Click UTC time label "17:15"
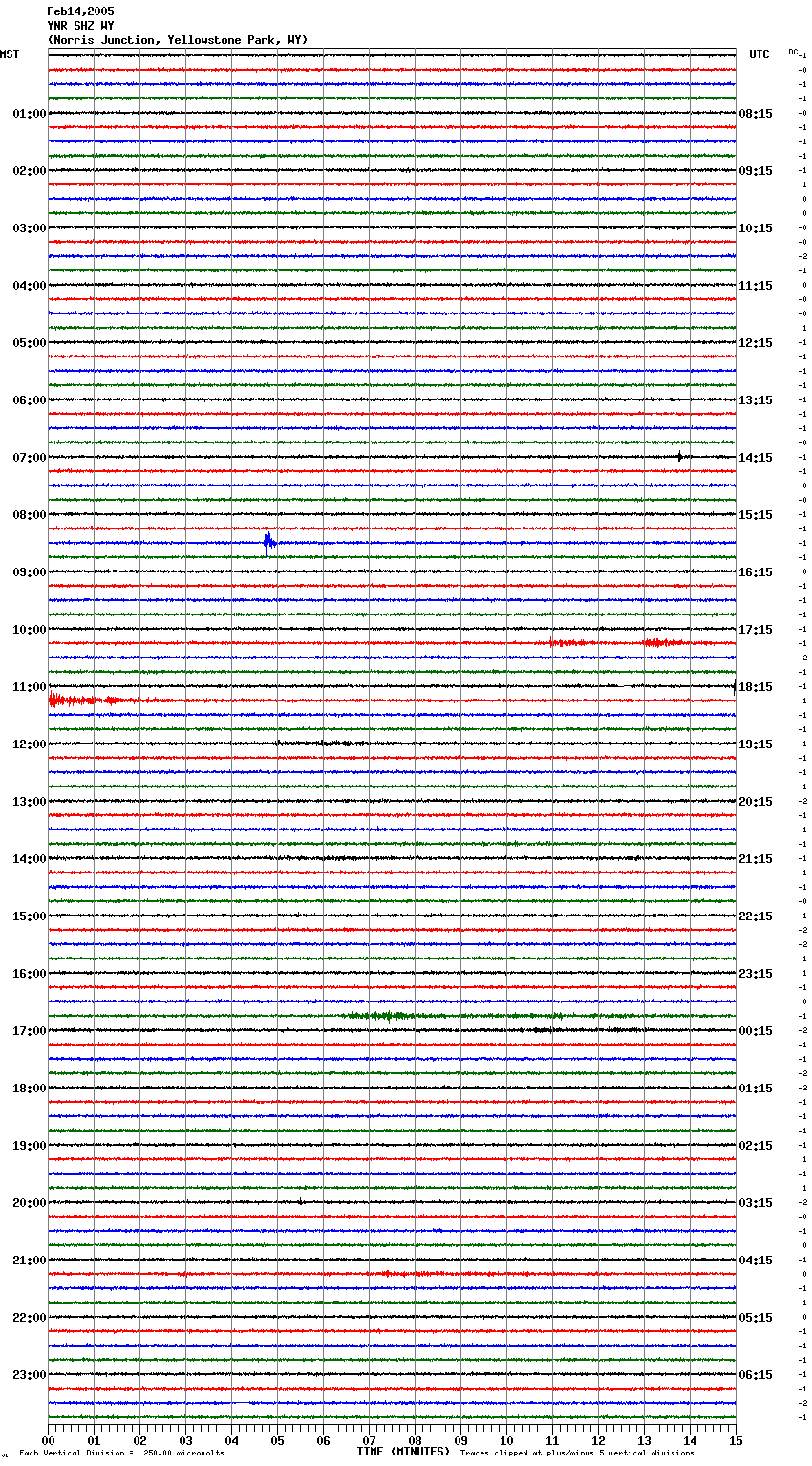This screenshot has height=1466, width=812. pyautogui.click(x=756, y=630)
